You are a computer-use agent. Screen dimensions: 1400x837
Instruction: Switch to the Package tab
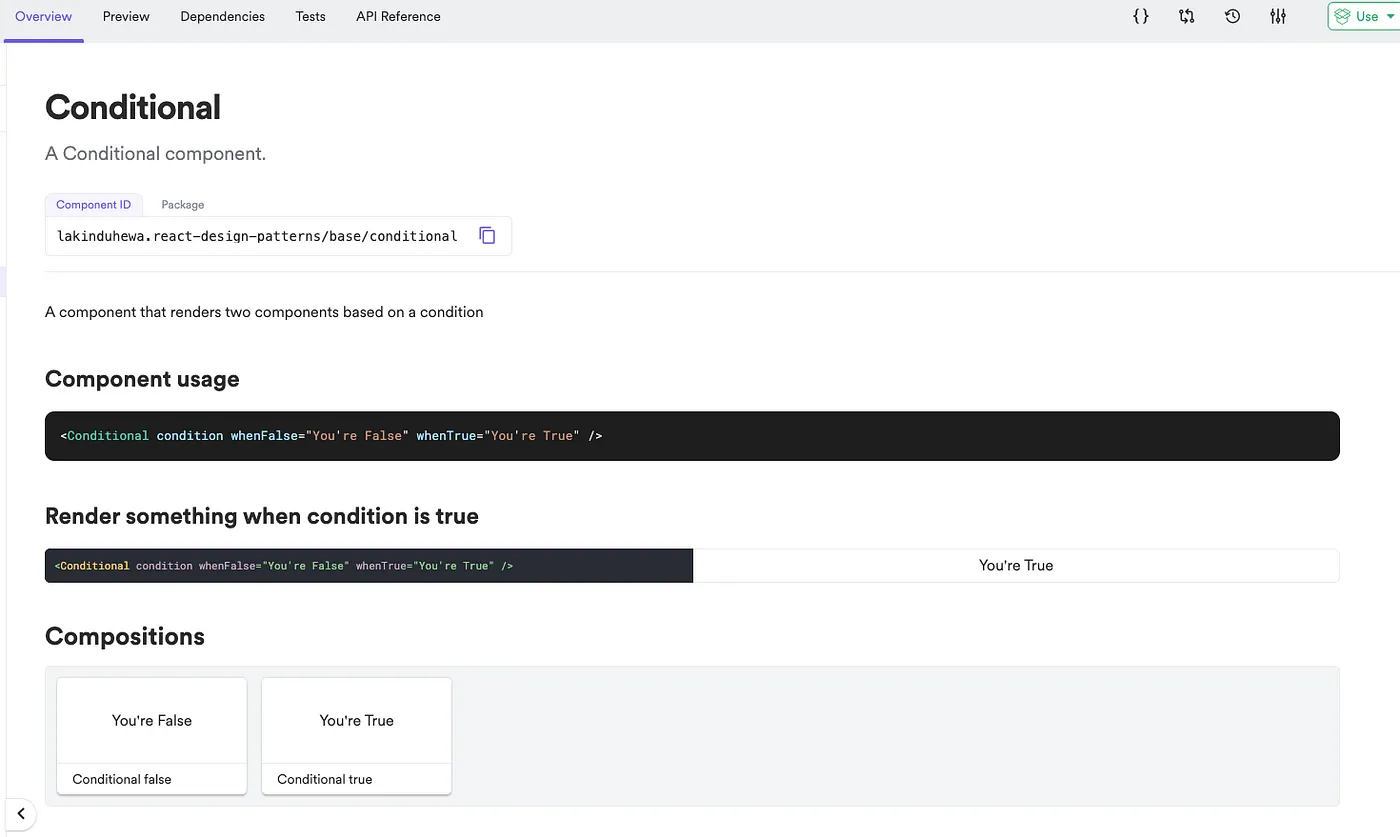click(183, 205)
